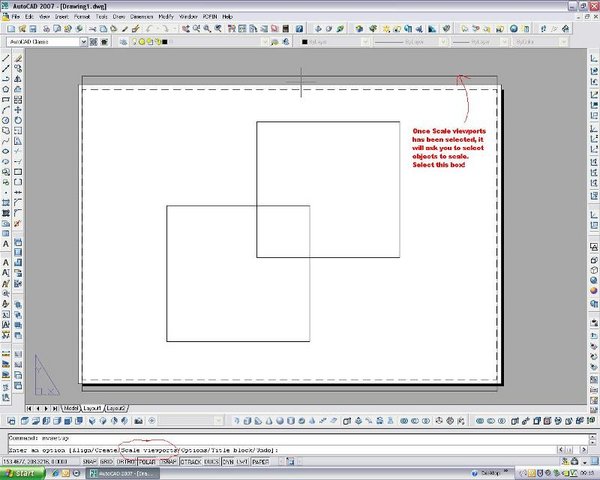600x480 pixels.
Task: Switch to the Layout2 tab
Action: coord(116,408)
